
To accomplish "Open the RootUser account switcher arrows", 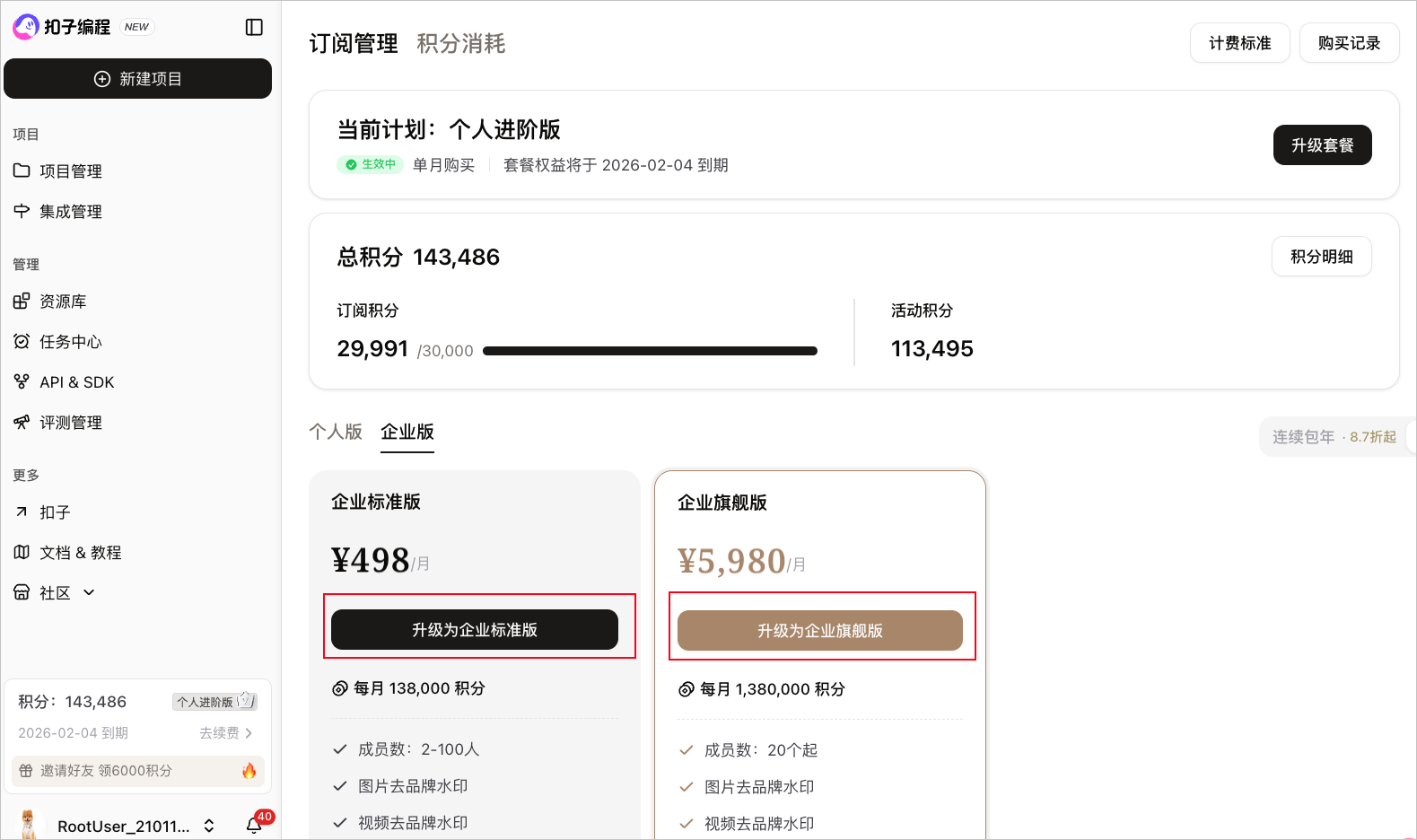I will click(x=209, y=826).
